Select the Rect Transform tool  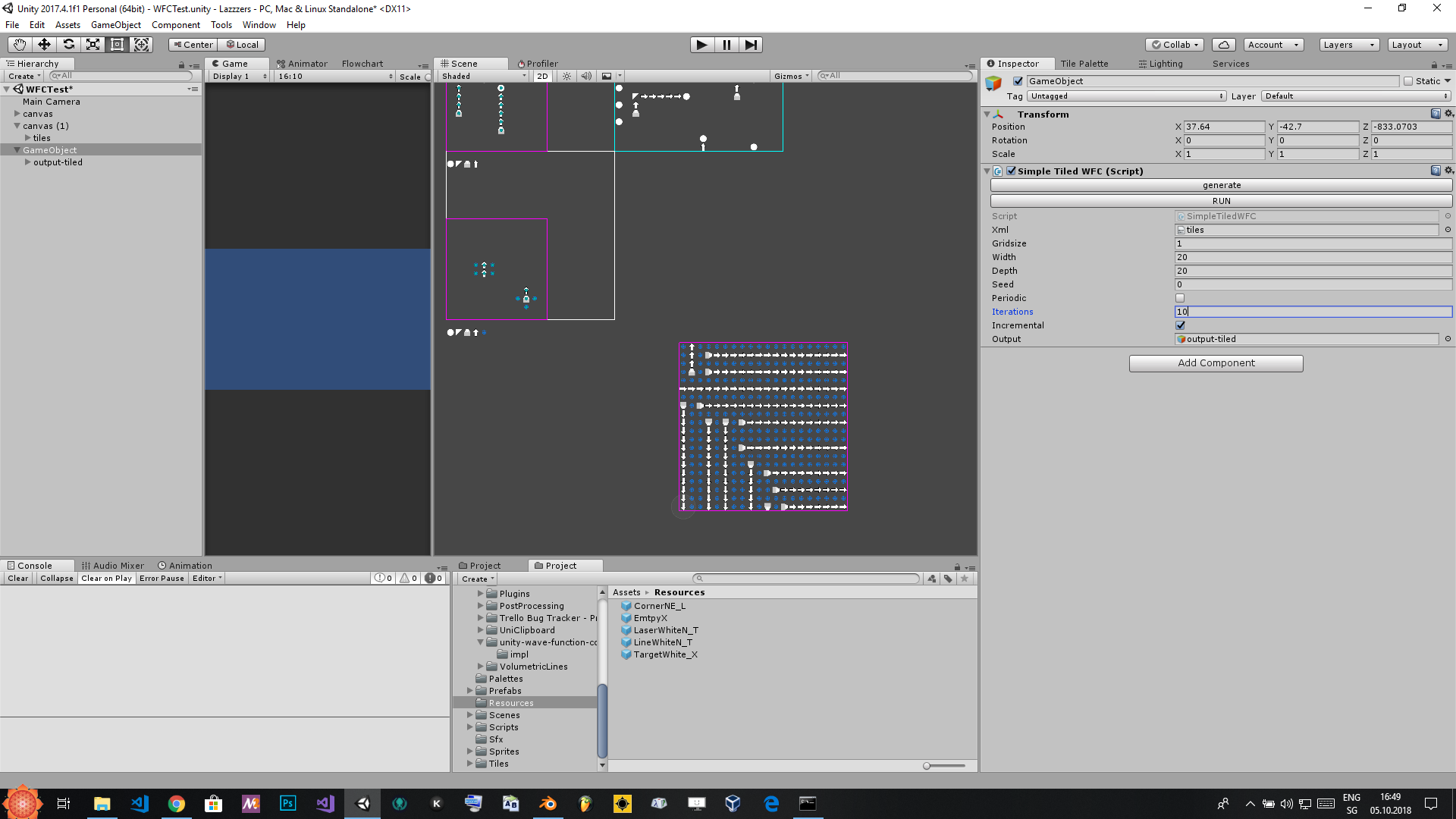click(117, 45)
